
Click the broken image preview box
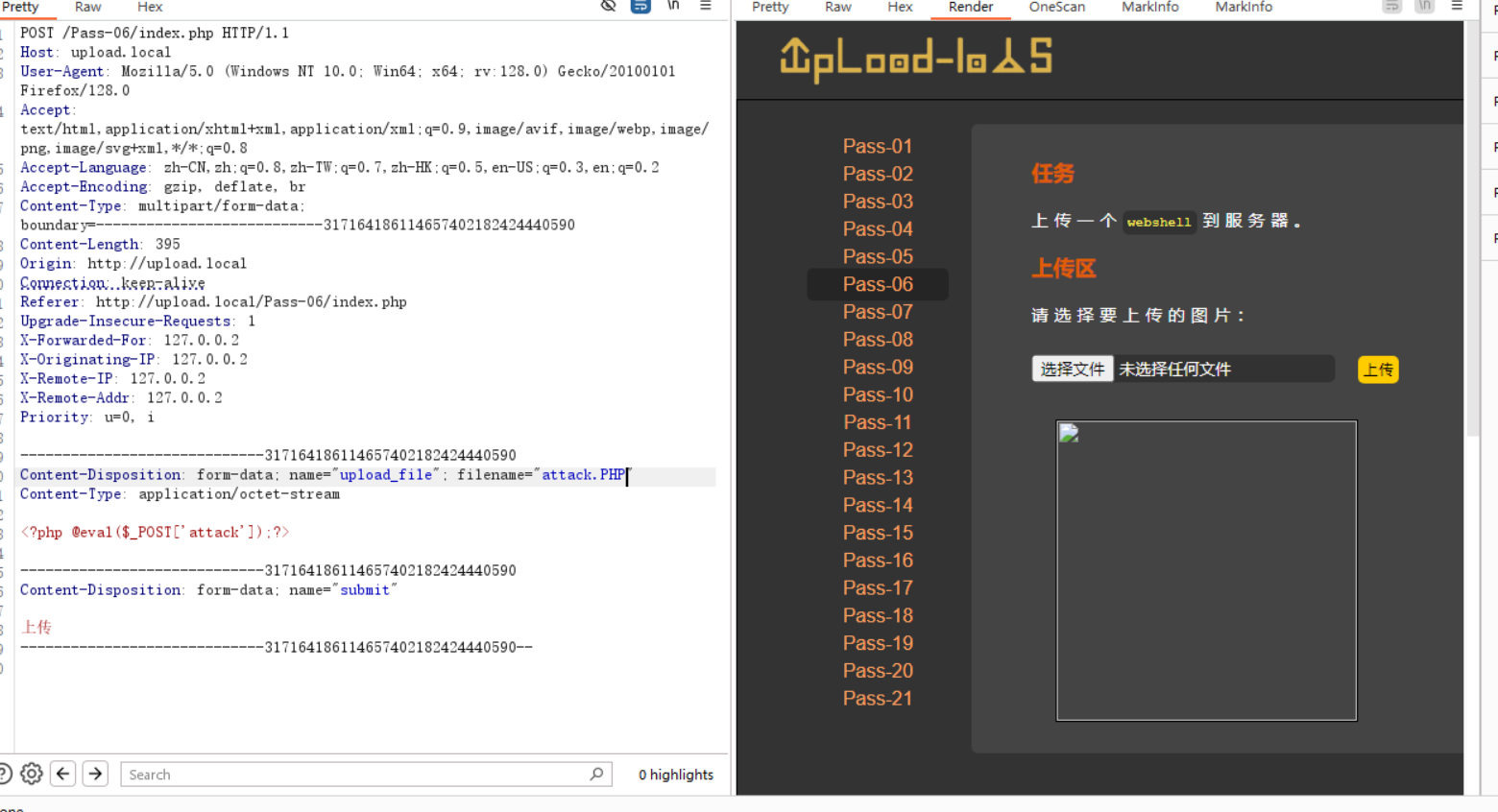[1206, 570]
